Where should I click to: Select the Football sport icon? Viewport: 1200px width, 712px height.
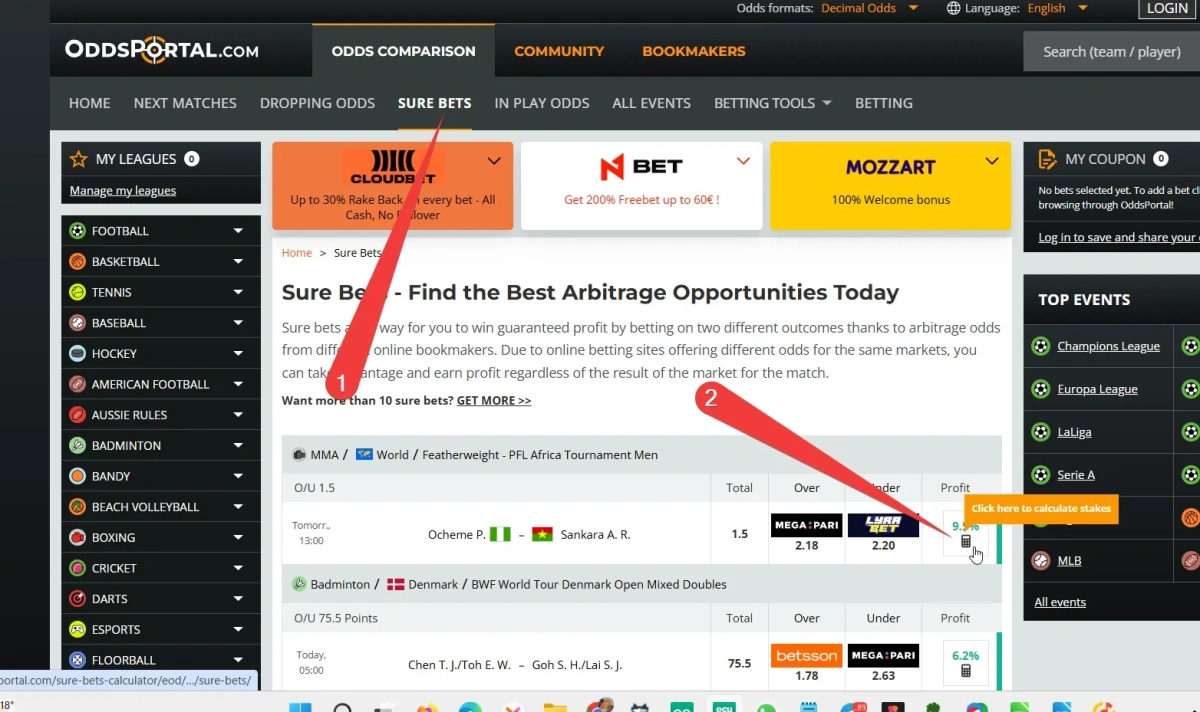(x=77, y=231)
